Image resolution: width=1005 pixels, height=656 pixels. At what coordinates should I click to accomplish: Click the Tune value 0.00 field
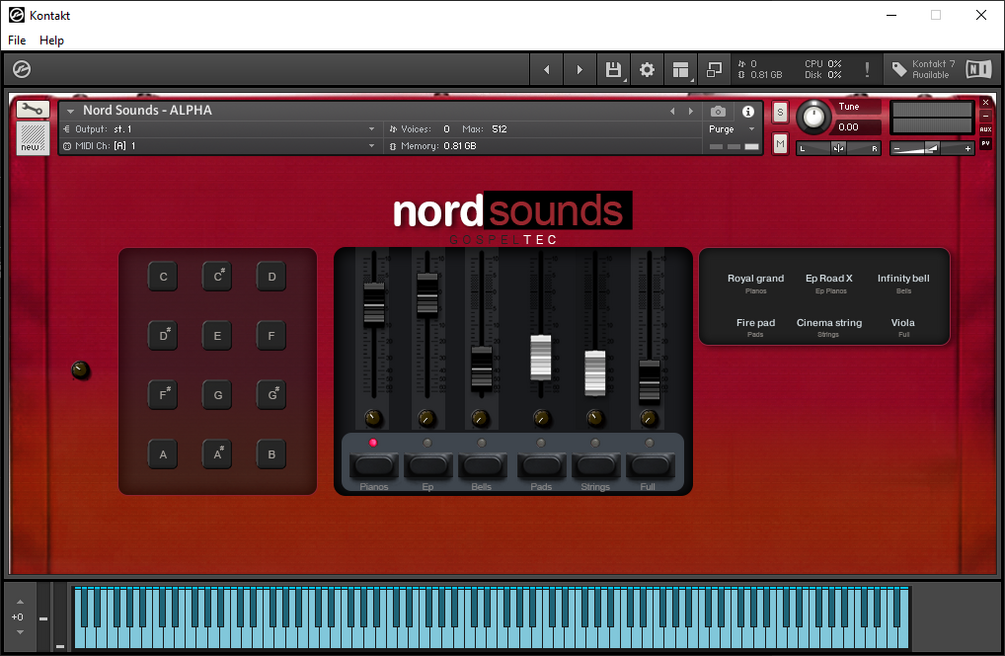(856, 127)
